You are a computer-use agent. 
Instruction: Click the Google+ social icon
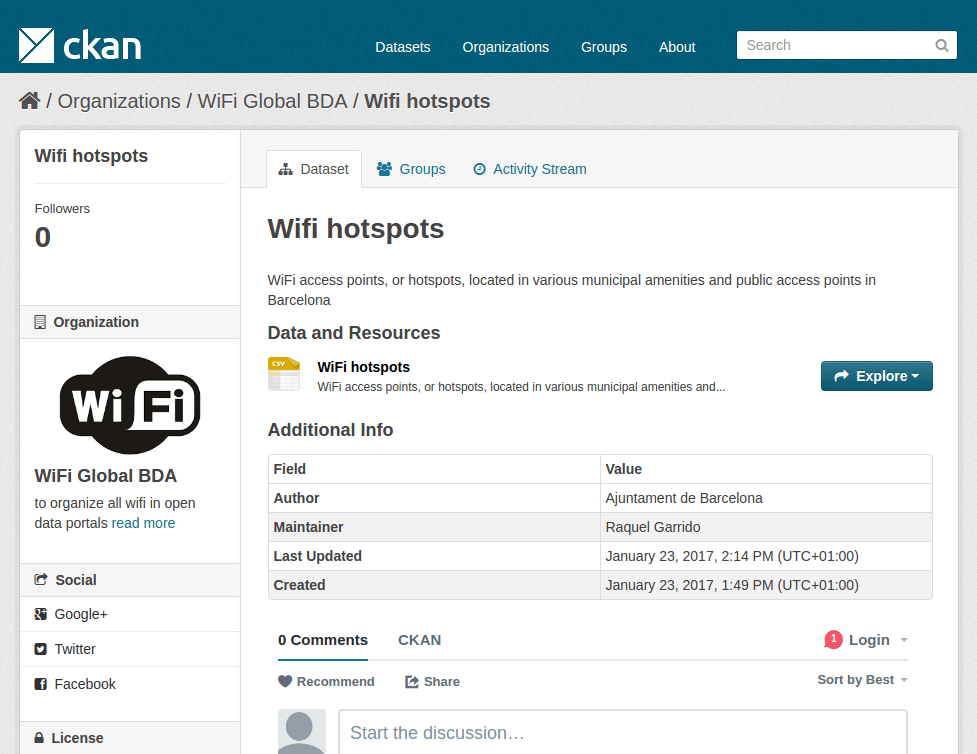point(41,614)
